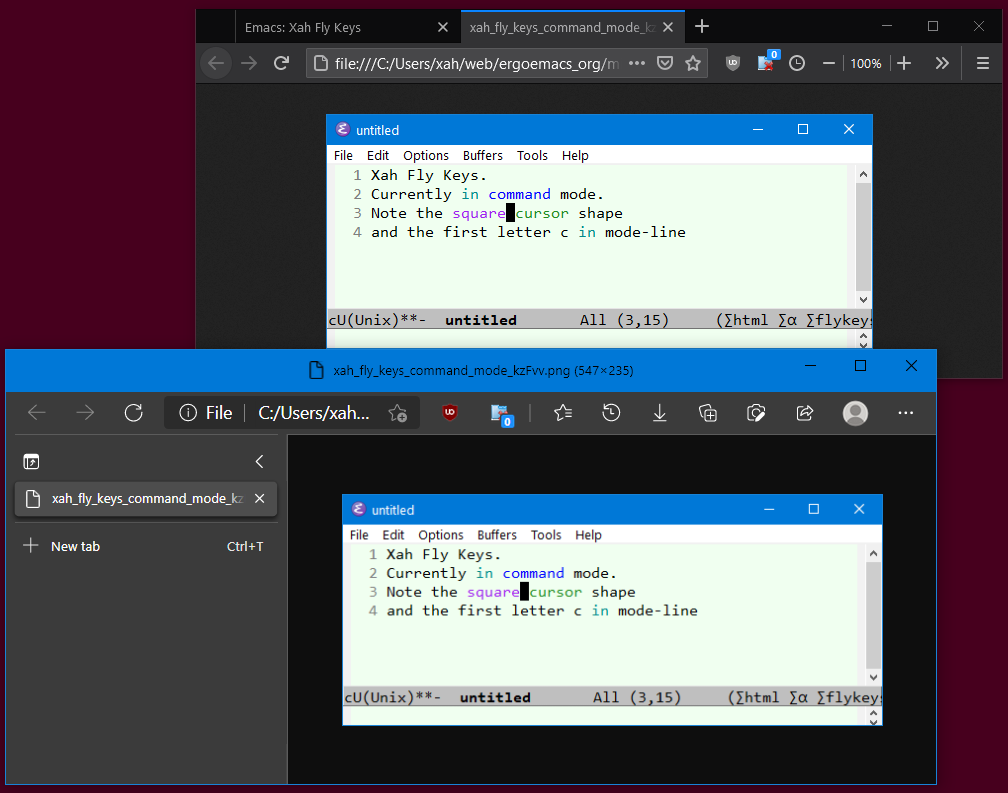Zoom in with Firefox toolbar plus button
Viewport: 1008px width, 793px height.
pos(904,63)
